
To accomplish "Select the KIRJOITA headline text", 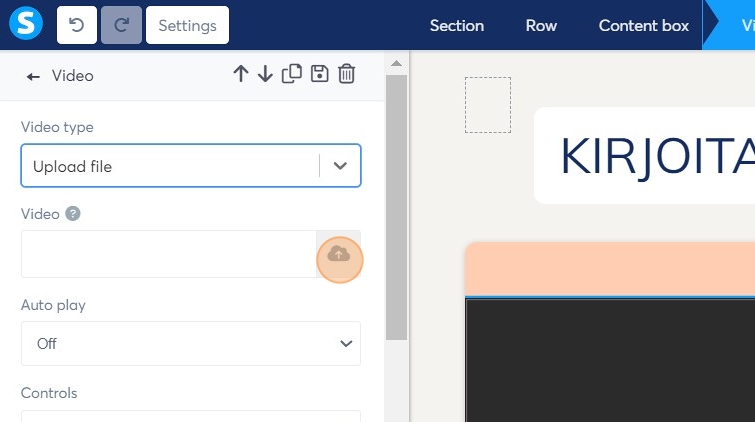I will tap(657, 157).
